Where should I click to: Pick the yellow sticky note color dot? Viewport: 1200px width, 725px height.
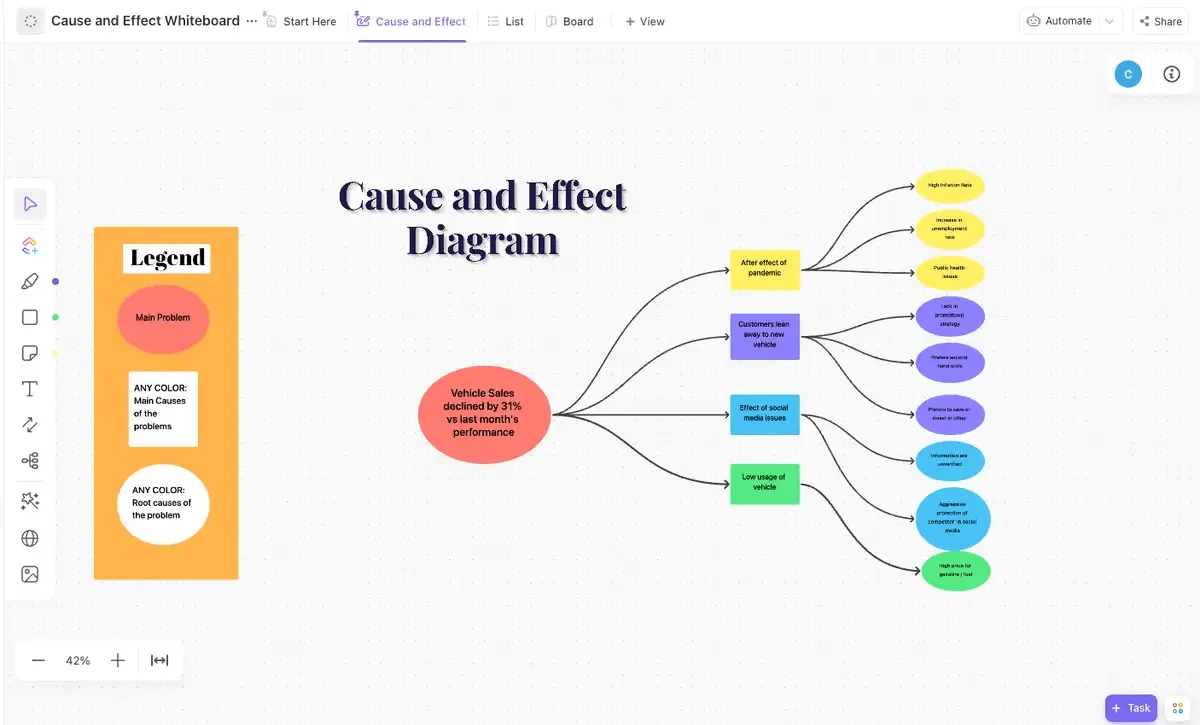click(55, 353)
